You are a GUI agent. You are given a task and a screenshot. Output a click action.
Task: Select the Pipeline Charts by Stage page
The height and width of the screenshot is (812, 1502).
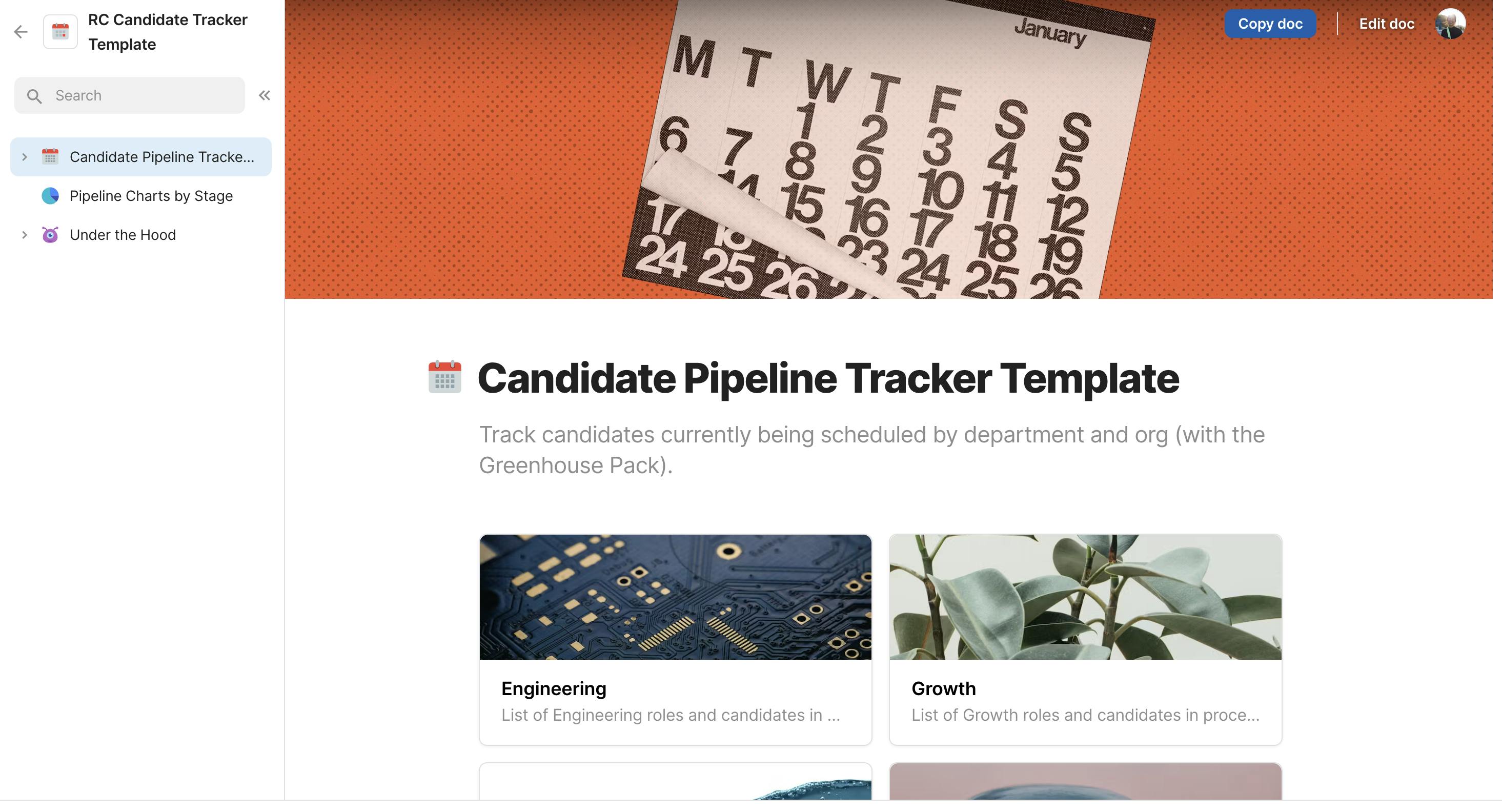[151, 195]
